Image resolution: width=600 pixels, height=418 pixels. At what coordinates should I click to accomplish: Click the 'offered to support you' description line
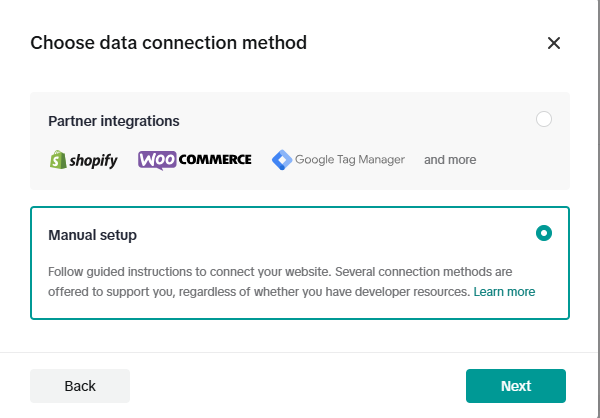coord(258,292)
